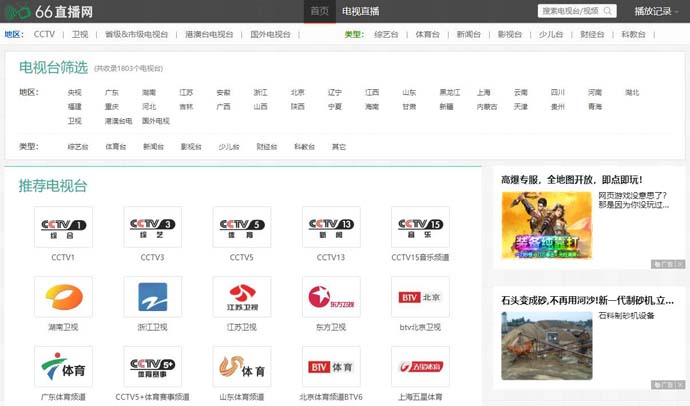Choose 国外电视 in the 电视台筛选 region list

coord(156,121)
